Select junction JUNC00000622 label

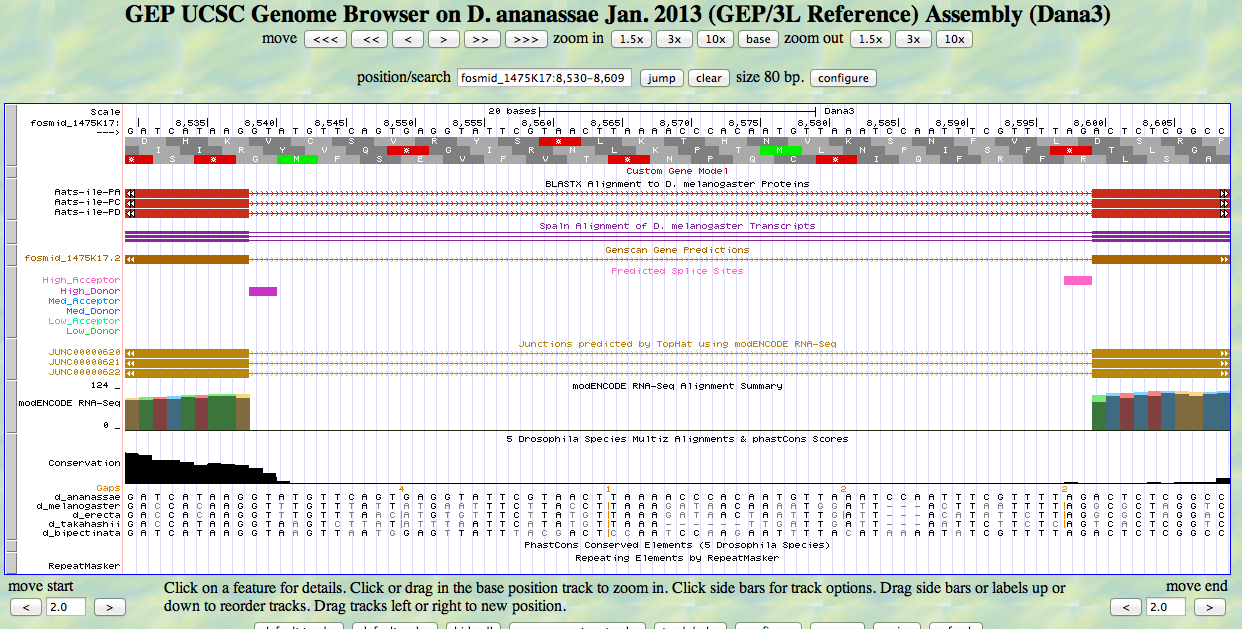coord(84,372)
